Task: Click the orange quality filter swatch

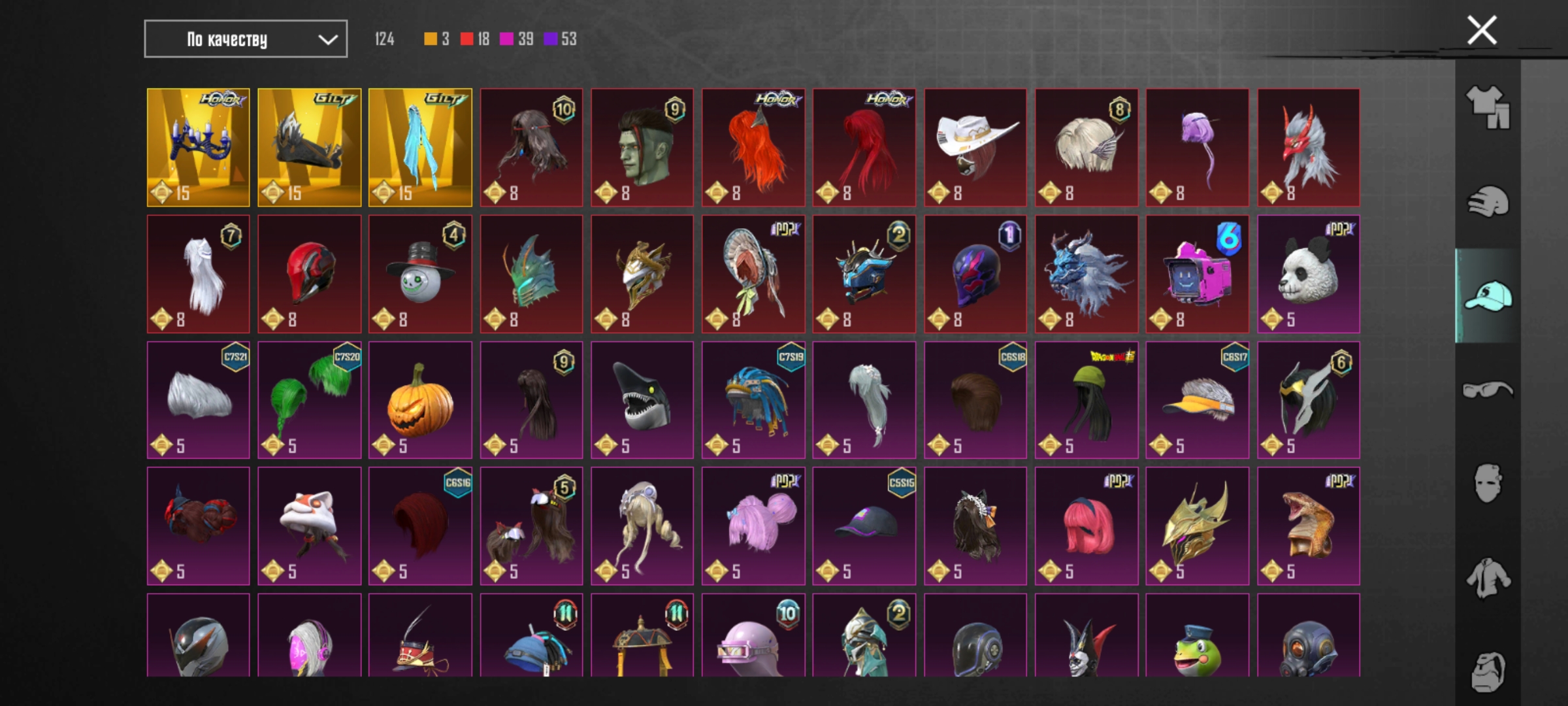Action: pos(431,39)
